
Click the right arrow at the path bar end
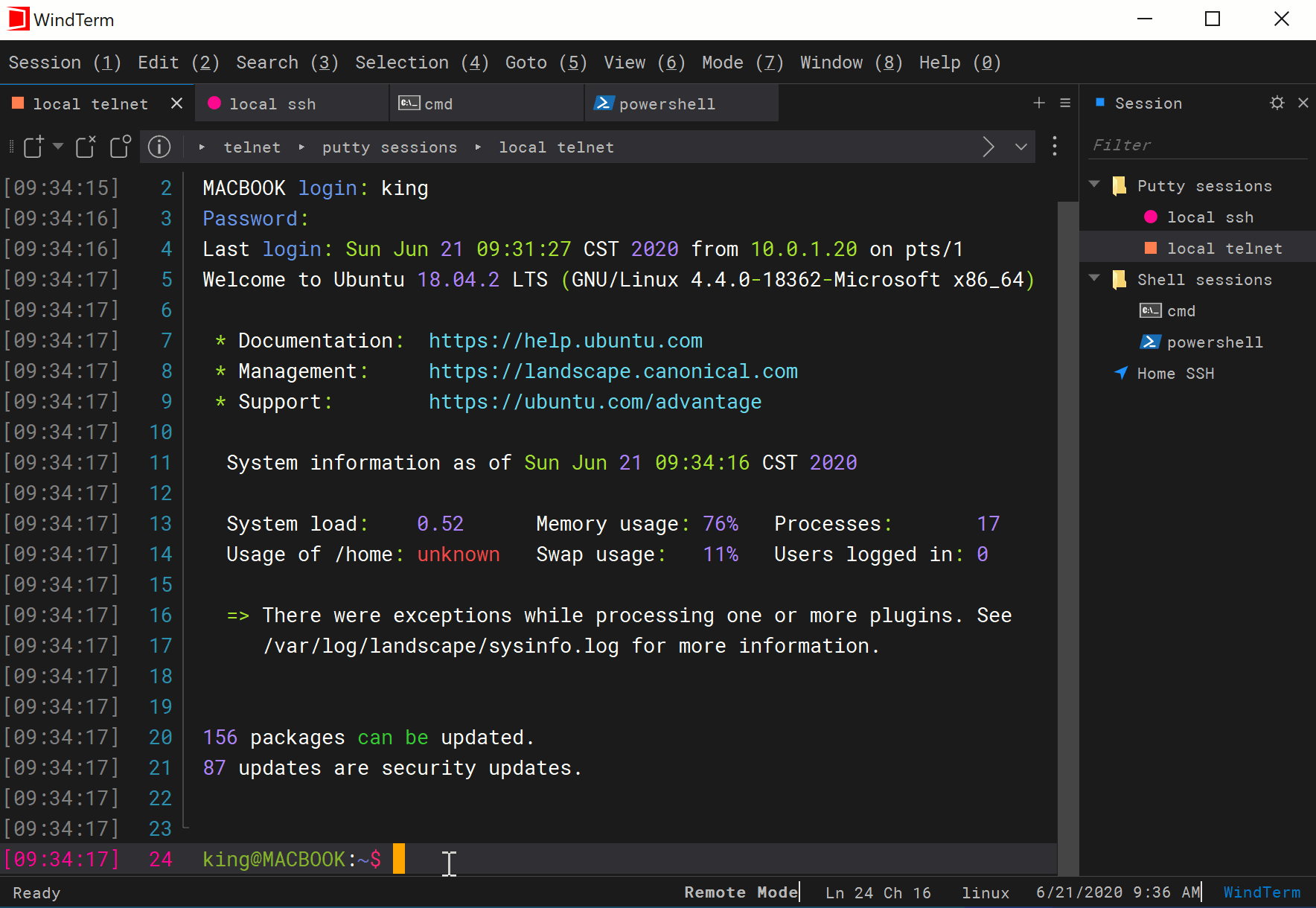[988, 147]
